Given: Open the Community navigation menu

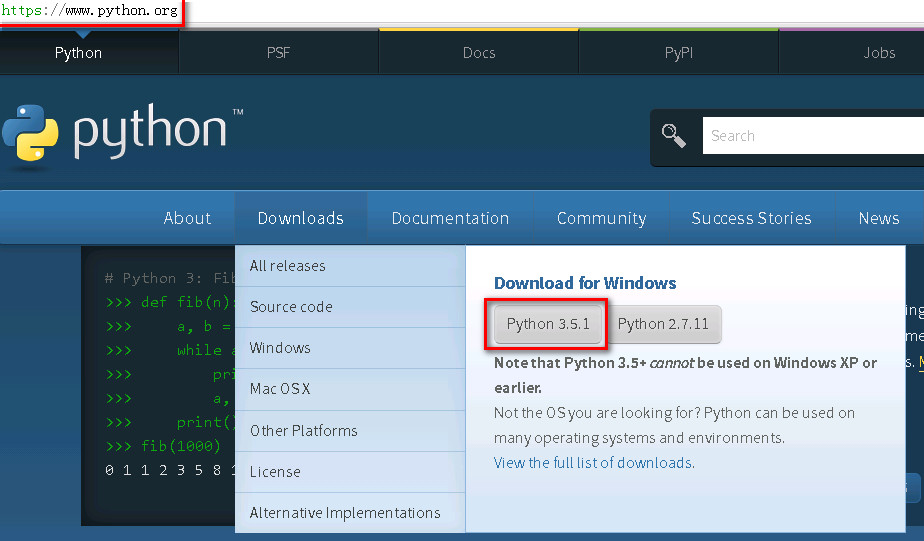Looking at the screenshot, I should point(601,218).
